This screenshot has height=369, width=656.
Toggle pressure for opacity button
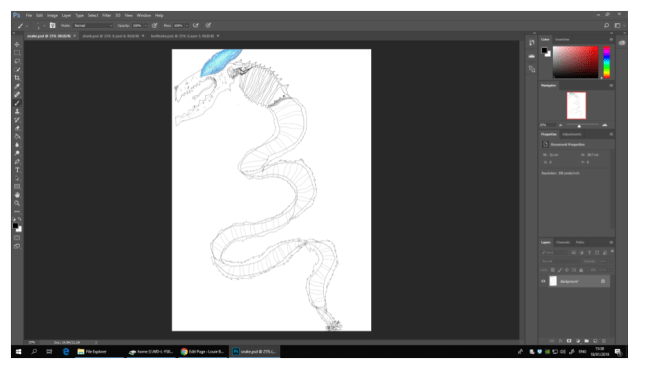154,26
